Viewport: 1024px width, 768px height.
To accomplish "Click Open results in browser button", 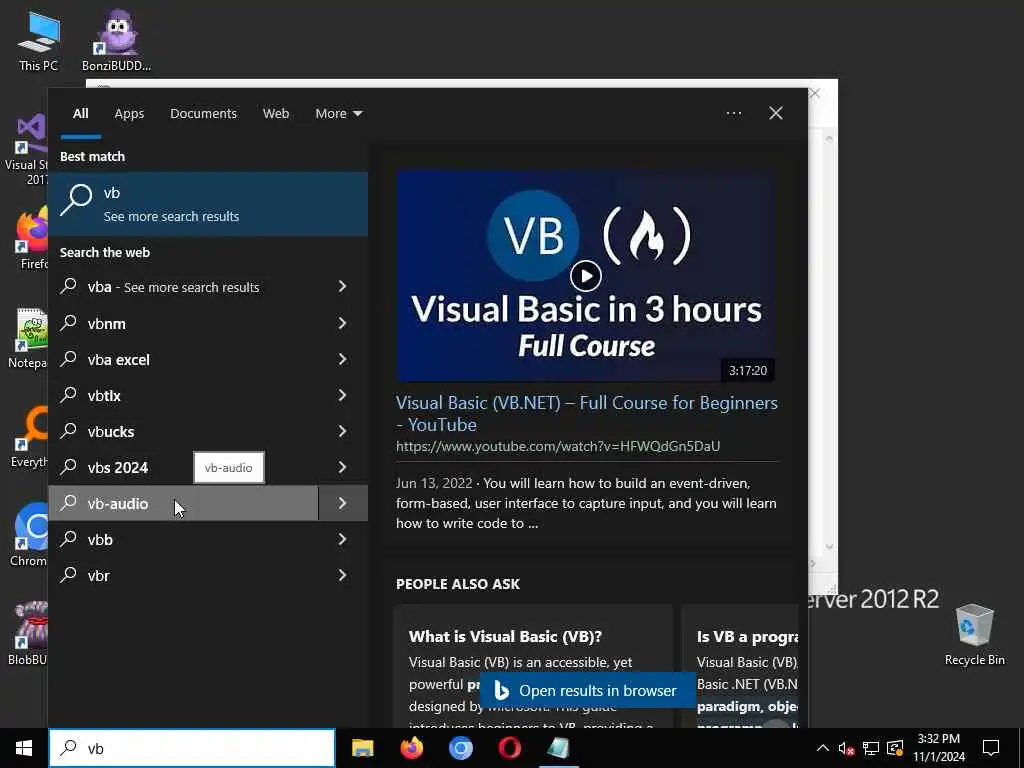I will pyautogui.click(x=588, y=690).
